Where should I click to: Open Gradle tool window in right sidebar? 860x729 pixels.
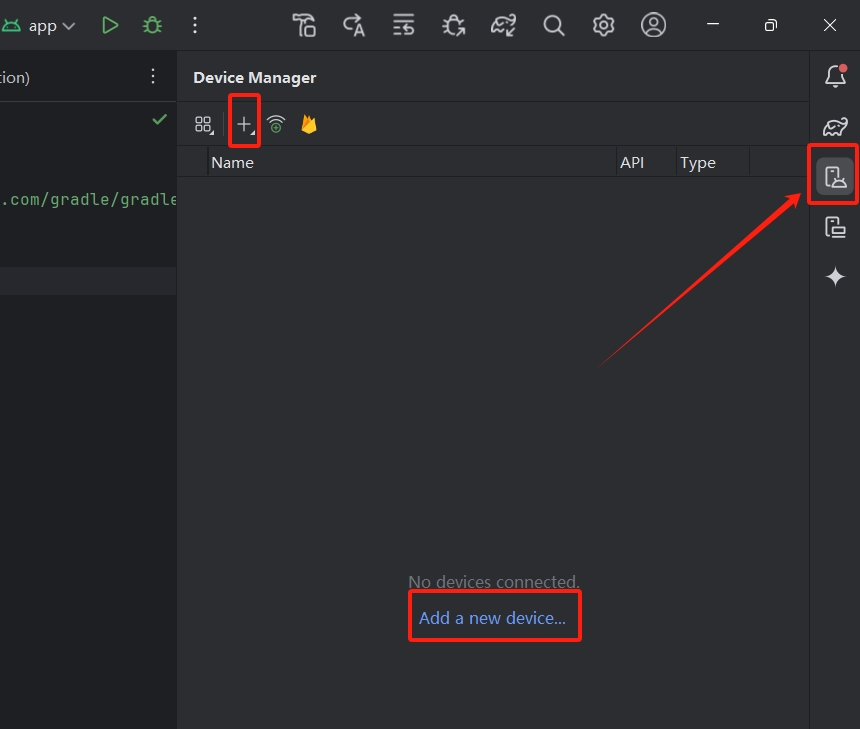[835, 127]
